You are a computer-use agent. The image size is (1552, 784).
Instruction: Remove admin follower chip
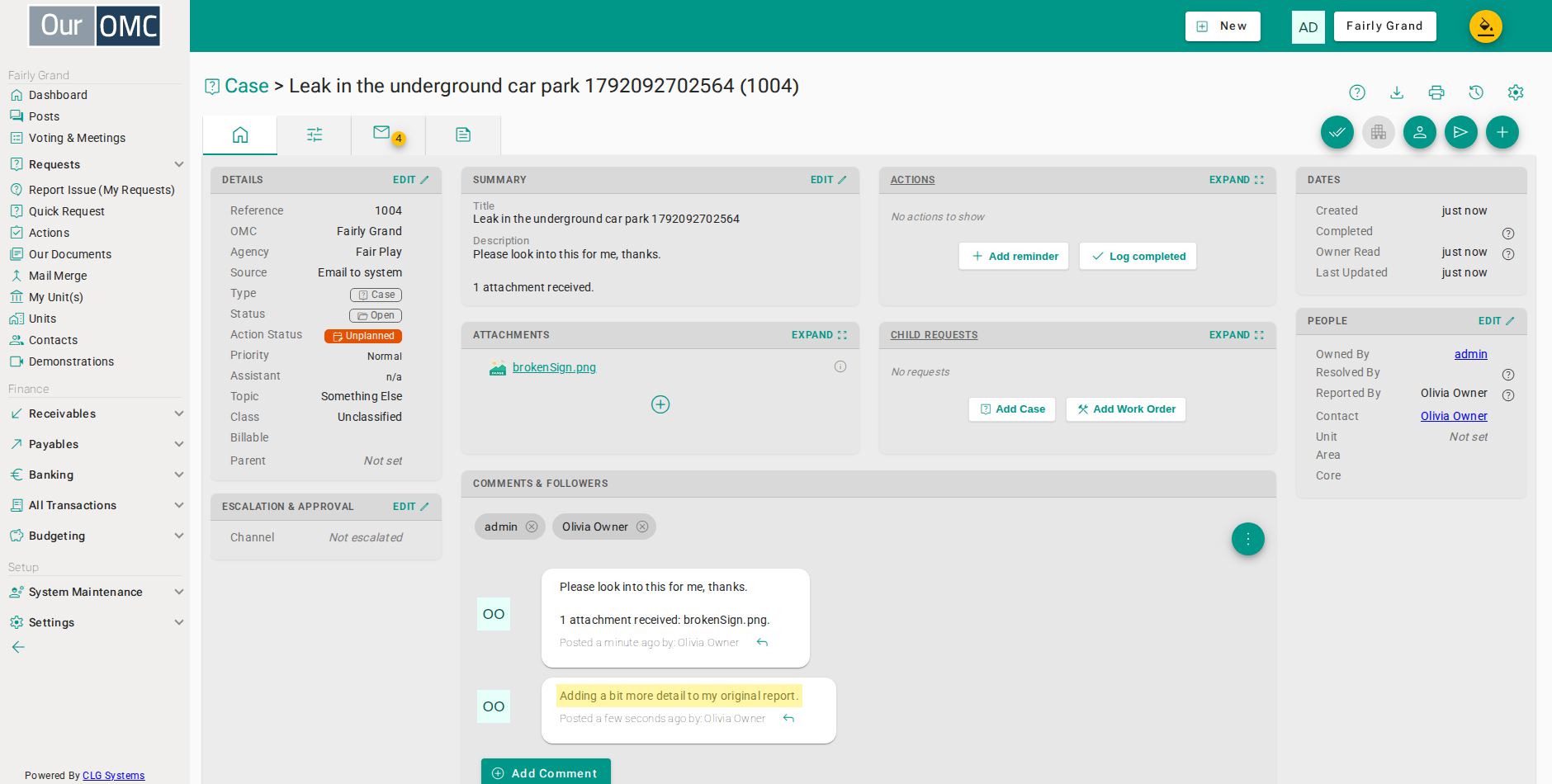pos(532,527)
